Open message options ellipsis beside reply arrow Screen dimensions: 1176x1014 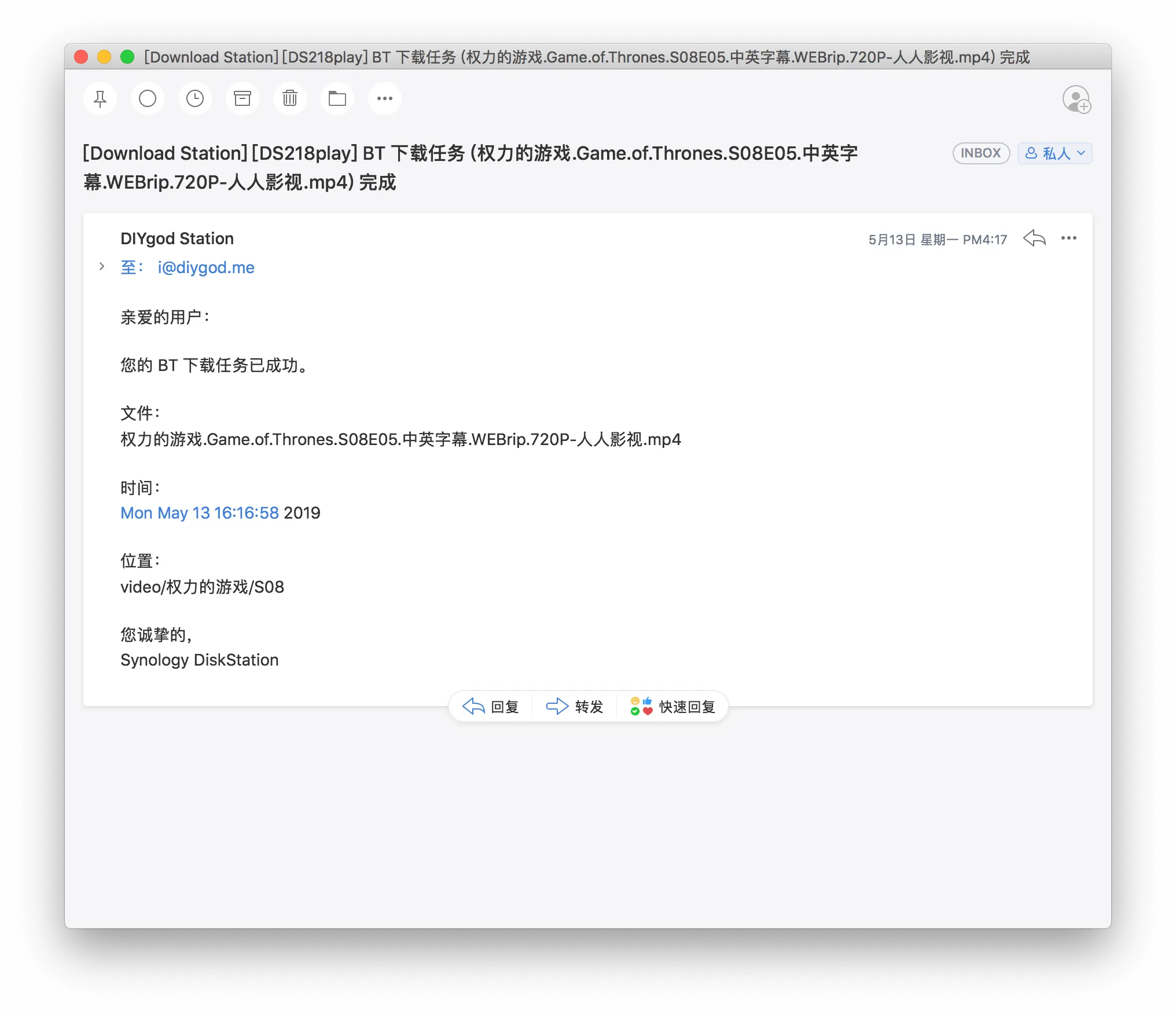point(1068,238)
